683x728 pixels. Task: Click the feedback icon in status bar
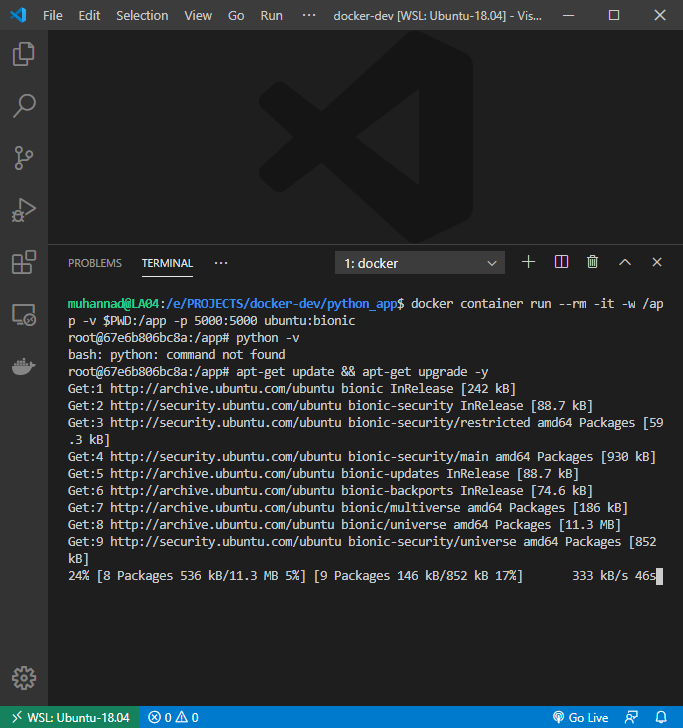[631, 717]
